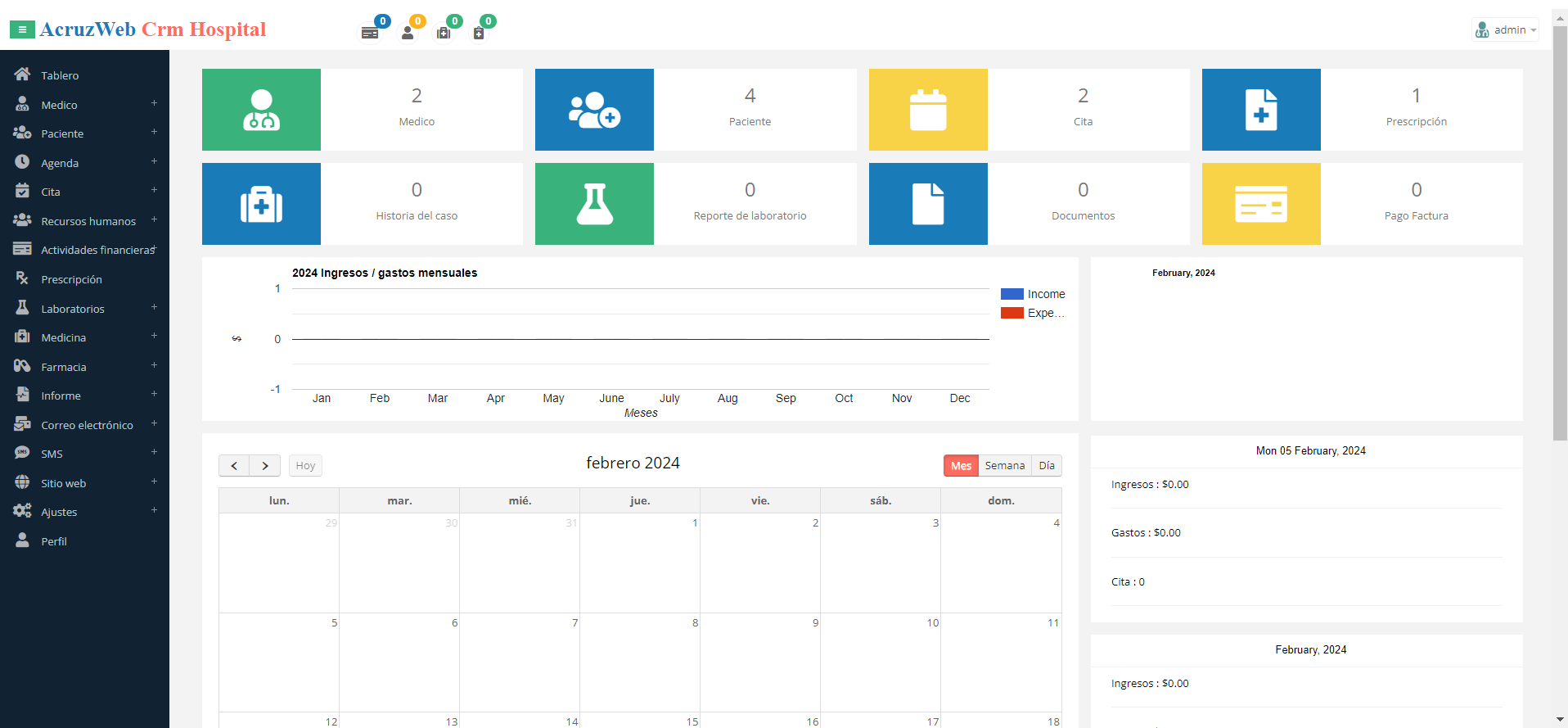This screenshot has width=1568, height=728.
Task: Click the Correo electrónico mail icon in sidebar
Action: point(22,424)
